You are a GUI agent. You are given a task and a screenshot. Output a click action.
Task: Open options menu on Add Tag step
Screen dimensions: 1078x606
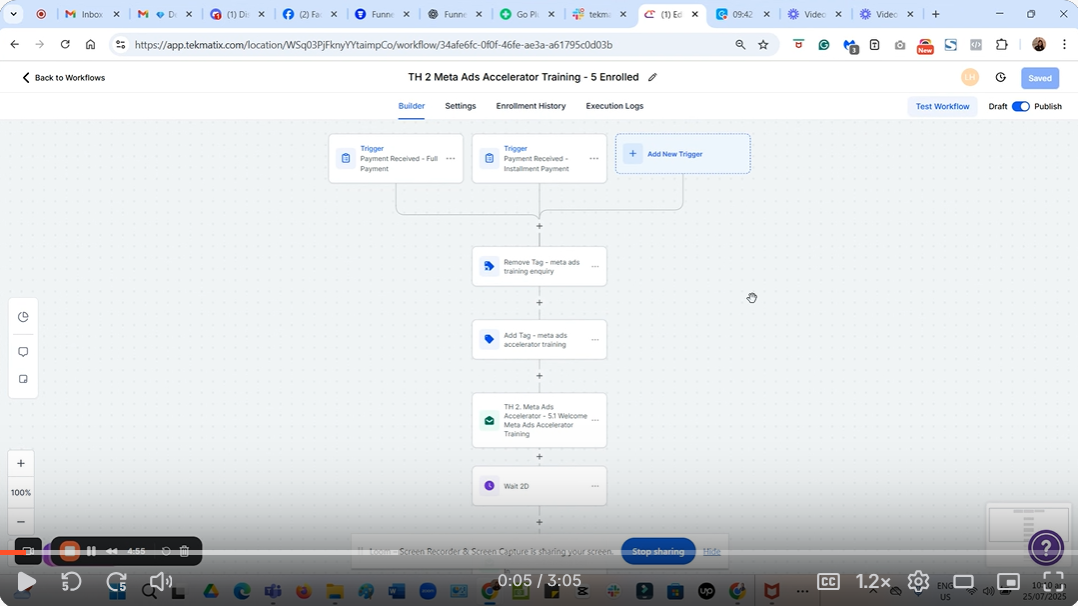click(595, 340)
